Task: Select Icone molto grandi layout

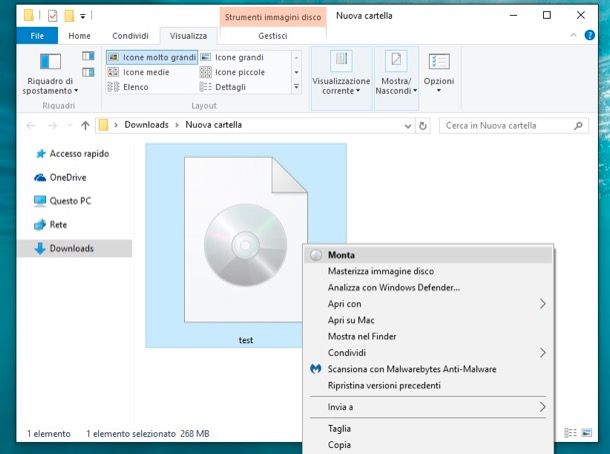Action: [152, 57]
